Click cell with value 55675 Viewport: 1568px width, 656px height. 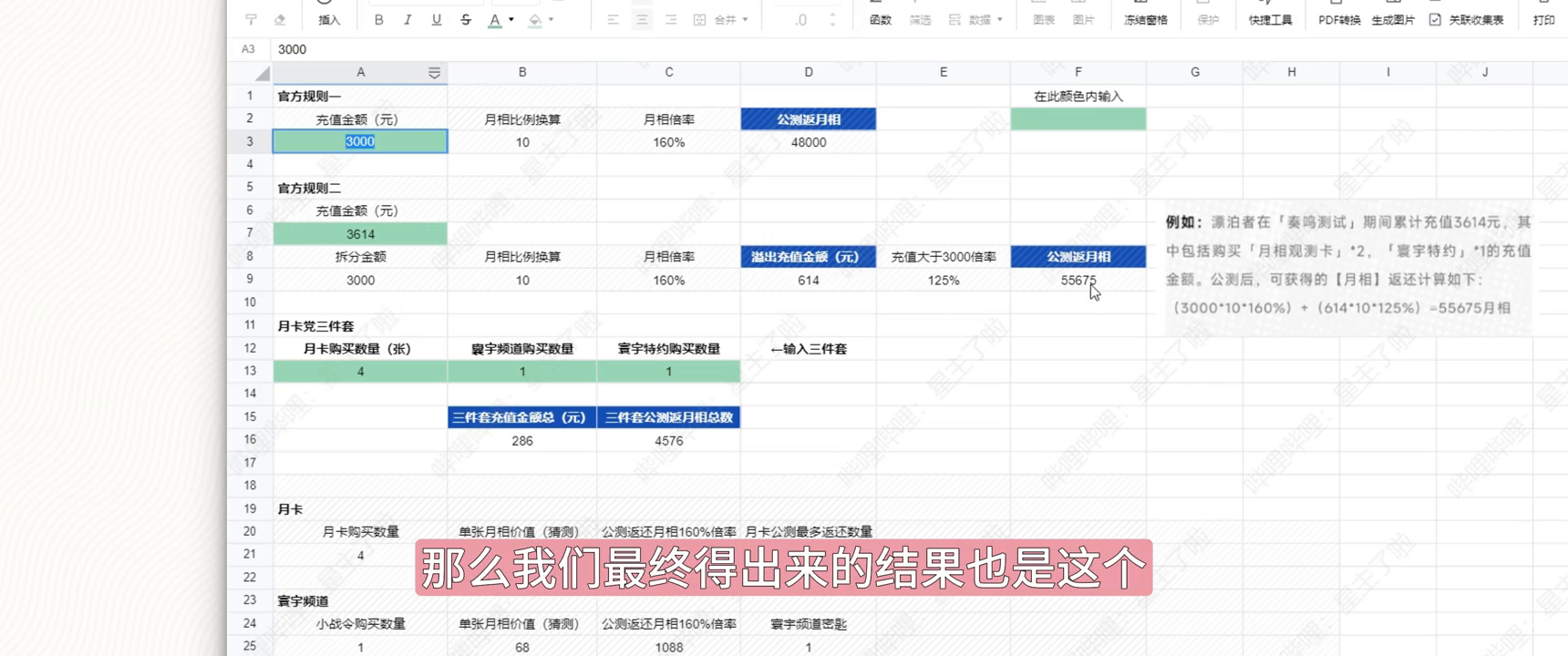(1078, 280)
